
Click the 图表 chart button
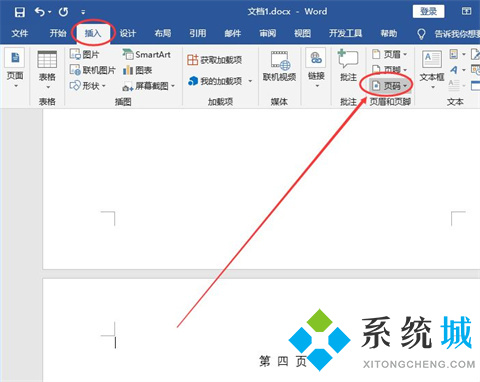tap(137, 70)
